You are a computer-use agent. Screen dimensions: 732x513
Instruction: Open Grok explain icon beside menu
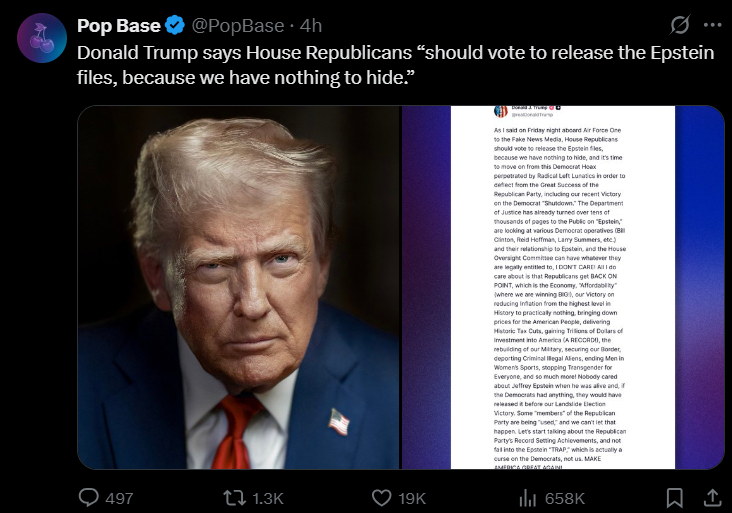680,25
